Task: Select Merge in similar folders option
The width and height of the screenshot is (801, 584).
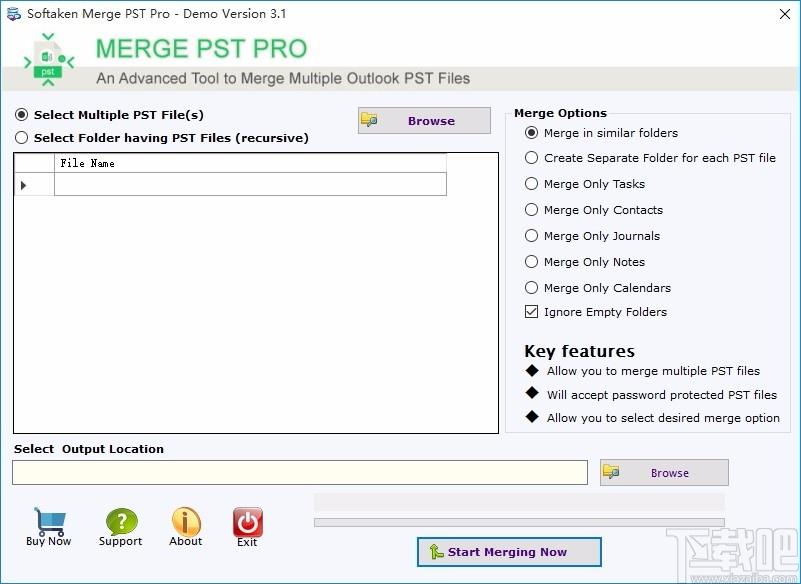Action: click(531, 133)
